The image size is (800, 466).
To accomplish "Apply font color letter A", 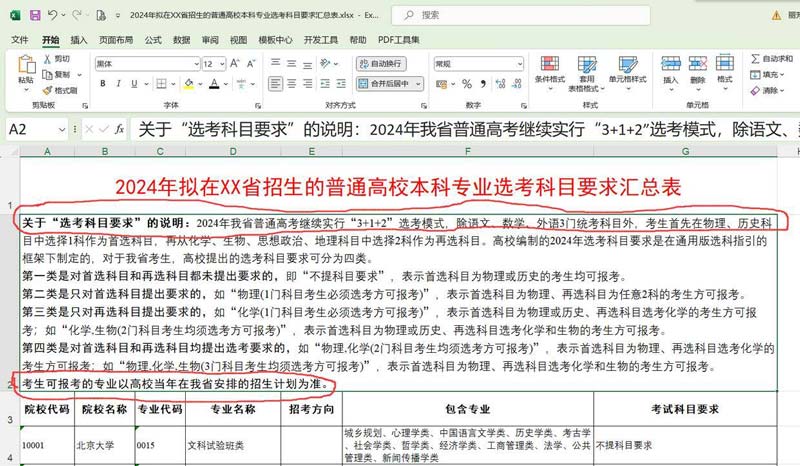I will (x=214, y=83).
